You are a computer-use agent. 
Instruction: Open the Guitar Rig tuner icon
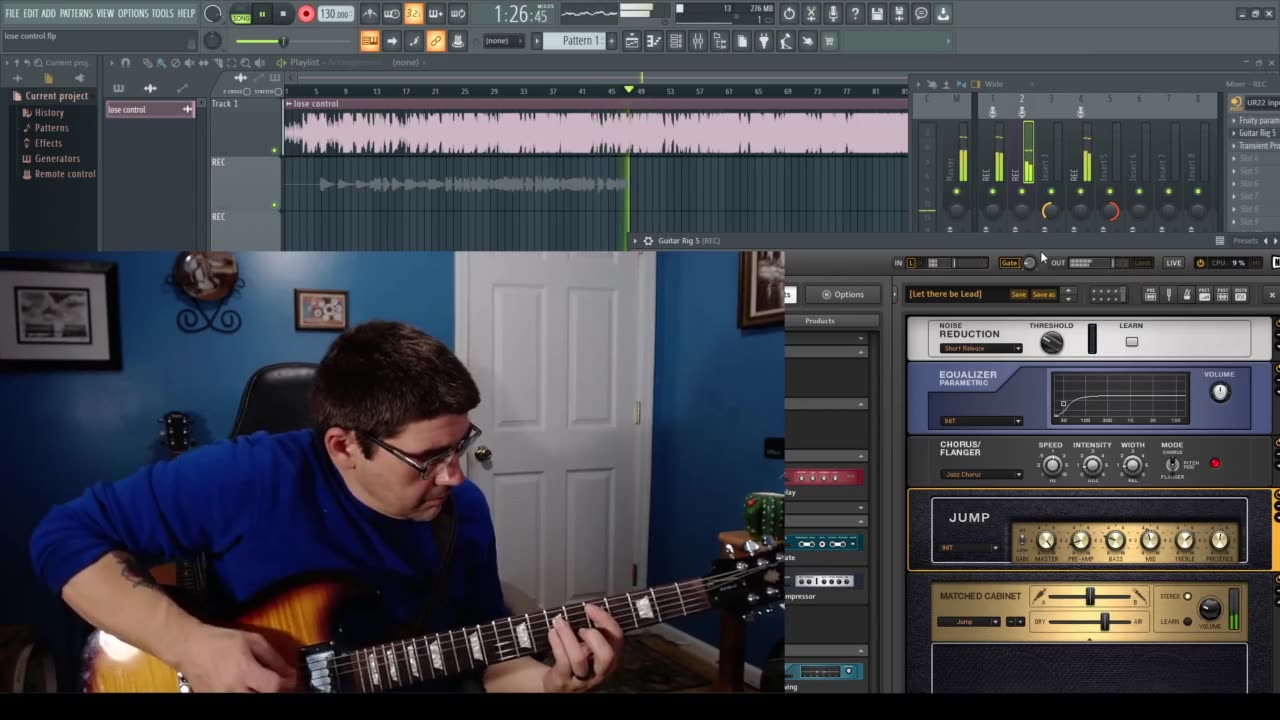point(1168,294)
